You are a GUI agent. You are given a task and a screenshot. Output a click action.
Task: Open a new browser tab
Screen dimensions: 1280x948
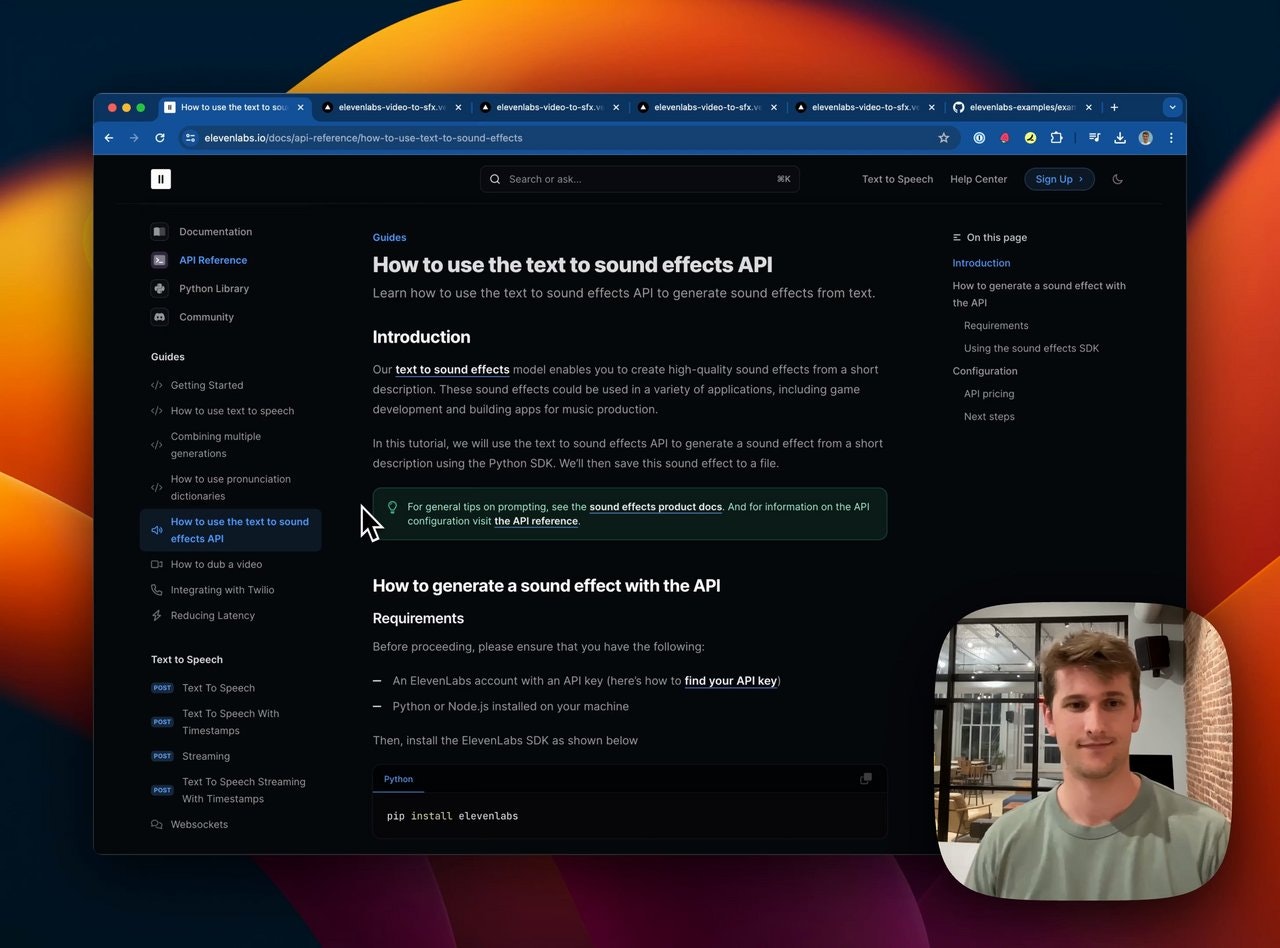point(1114,107)
